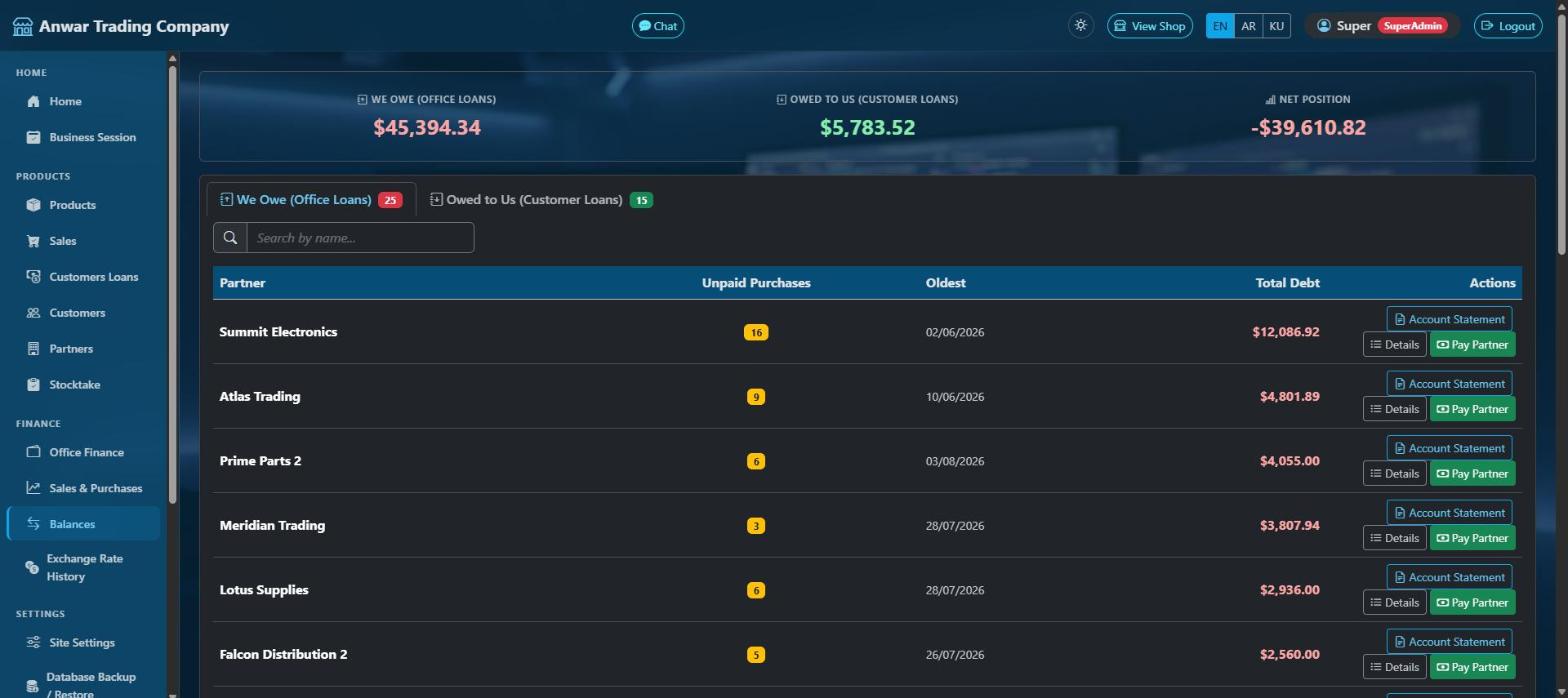Switch language to AR
1568x698 pixels.
tap(1248, 26)
